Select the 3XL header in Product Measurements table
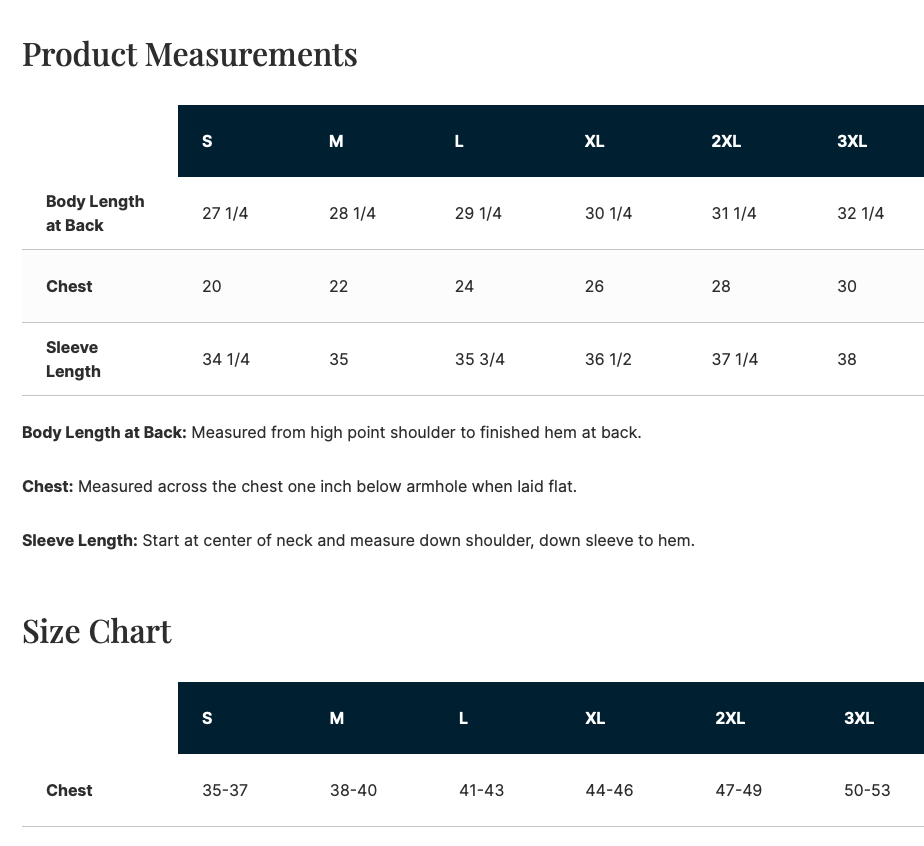Viewport: 924px width, 846px height. click(852, 141)
